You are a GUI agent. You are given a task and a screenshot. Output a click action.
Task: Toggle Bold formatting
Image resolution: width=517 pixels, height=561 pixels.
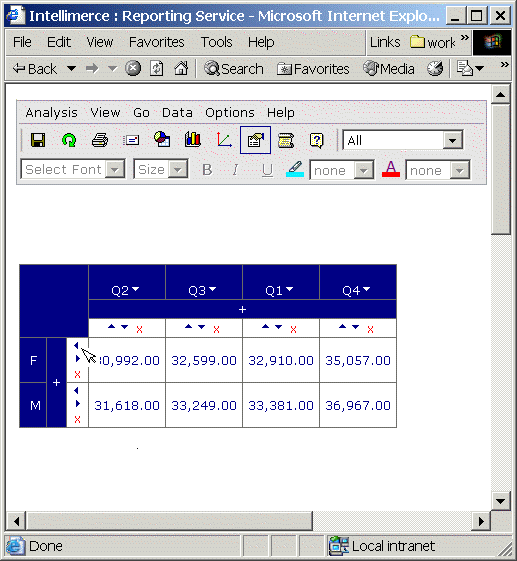[207, 170]
